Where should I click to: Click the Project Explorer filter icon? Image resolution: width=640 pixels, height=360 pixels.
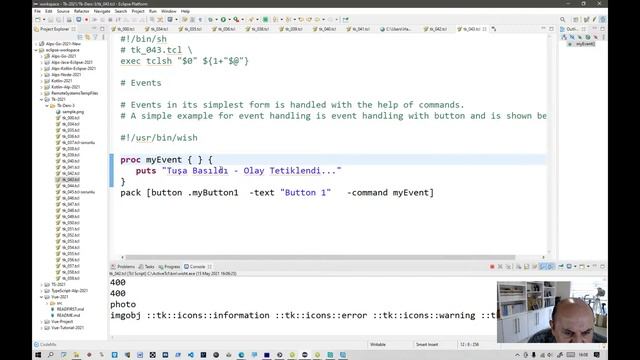[95, 37]
